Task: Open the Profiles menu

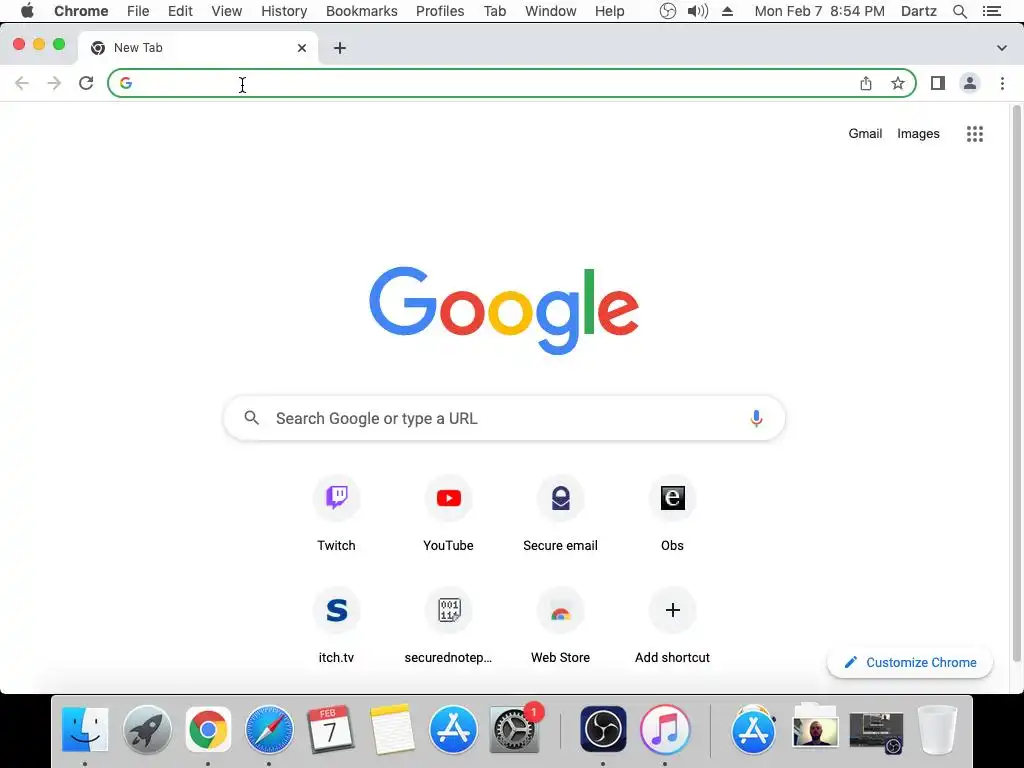Action: (440, 11)
